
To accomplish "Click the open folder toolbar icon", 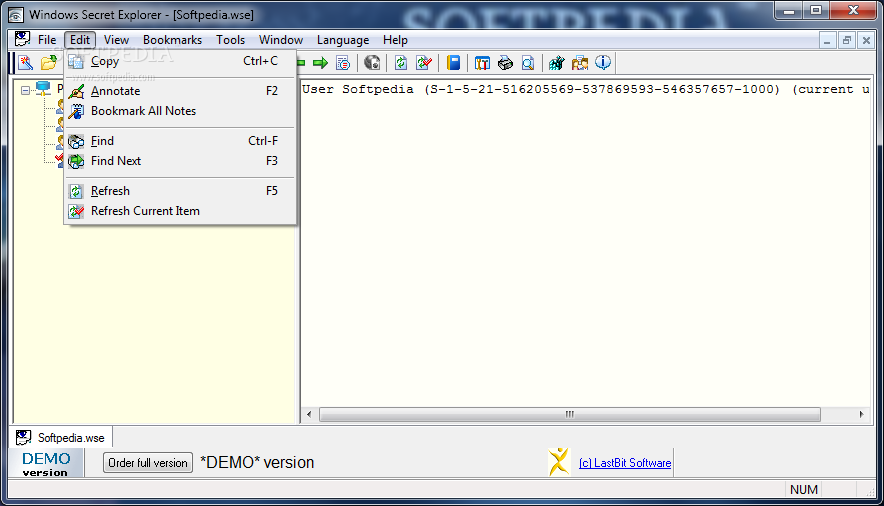I will 48,63.
